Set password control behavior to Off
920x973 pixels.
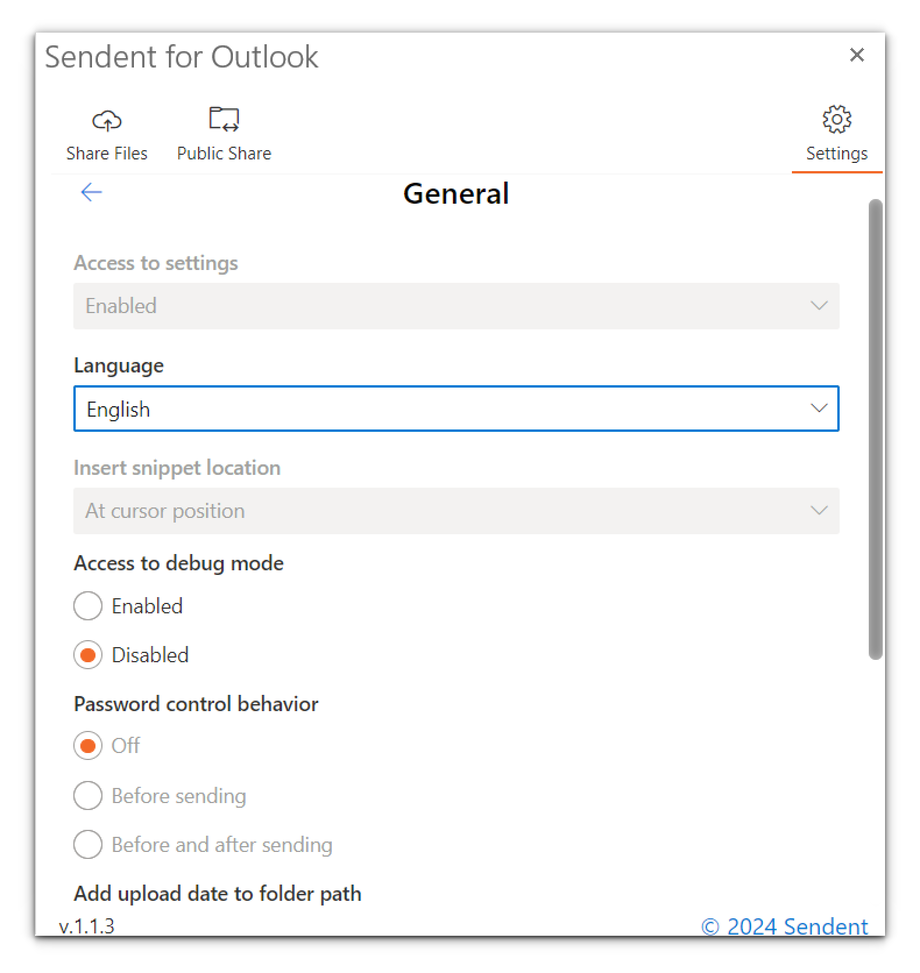pos(88,746)
